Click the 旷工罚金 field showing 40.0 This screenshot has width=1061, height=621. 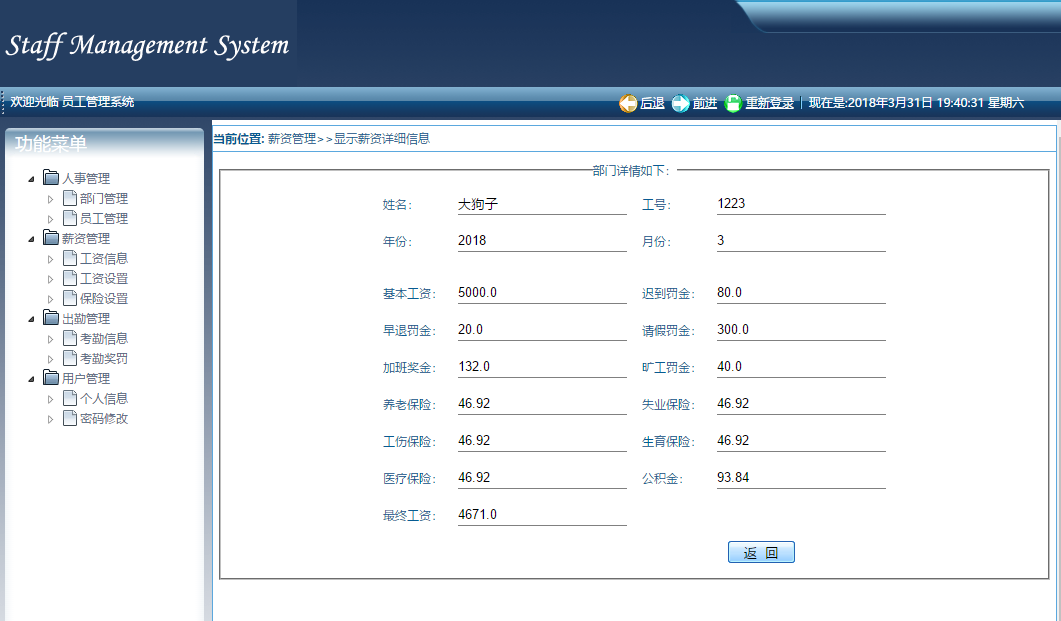801,367
